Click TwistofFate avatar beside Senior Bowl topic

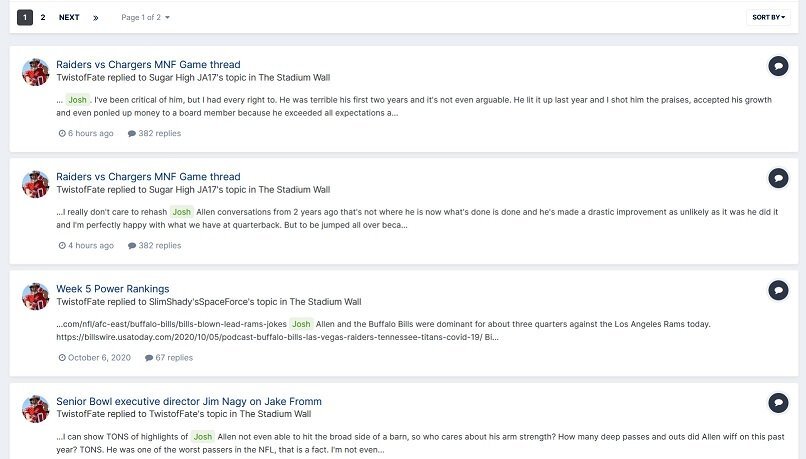coord(35,409)
